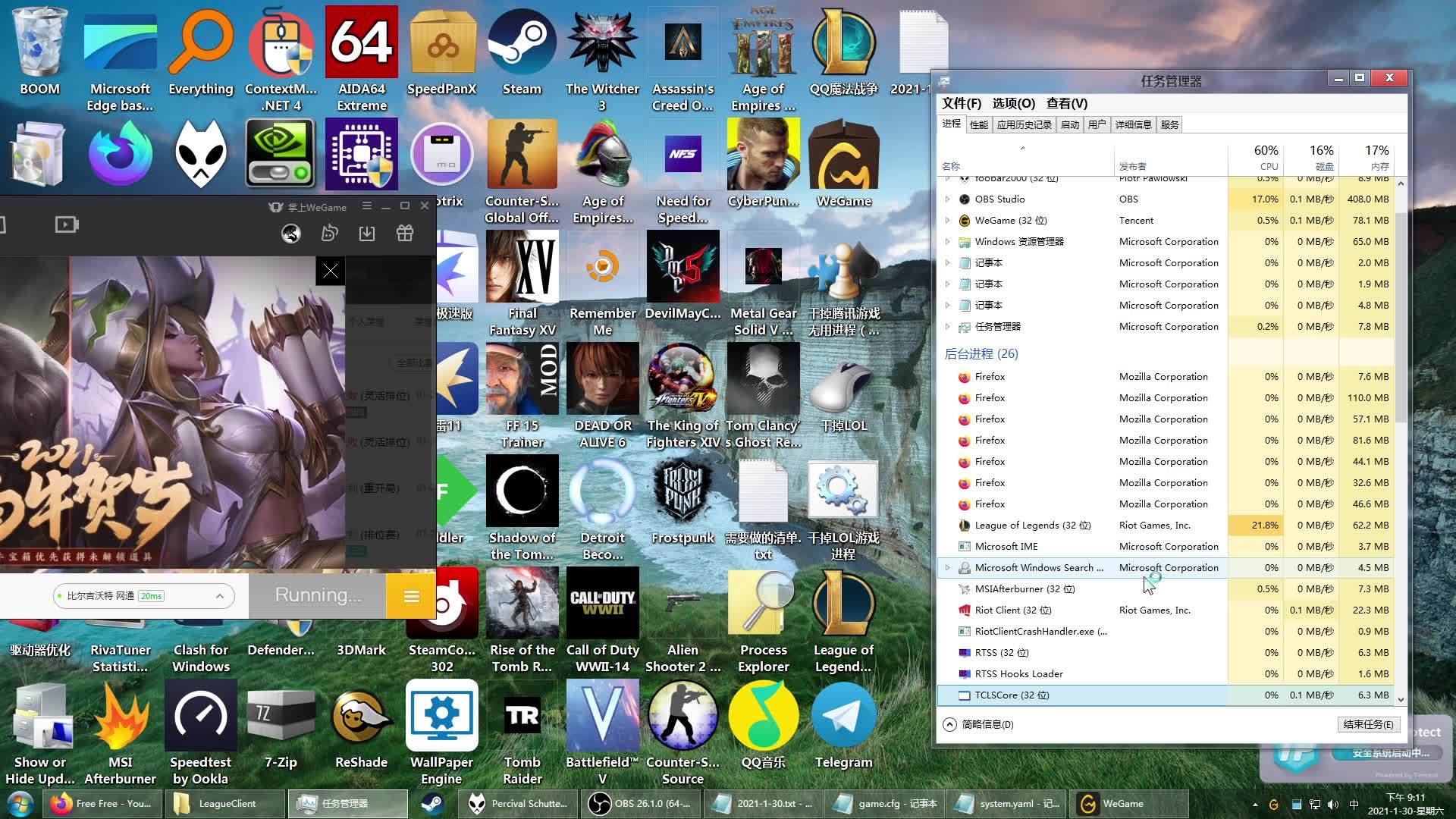Image resolution: width=1456 pixels, height=819 pixels.
Task: Open the Steam desktop icon
Action: pos(522,53)
